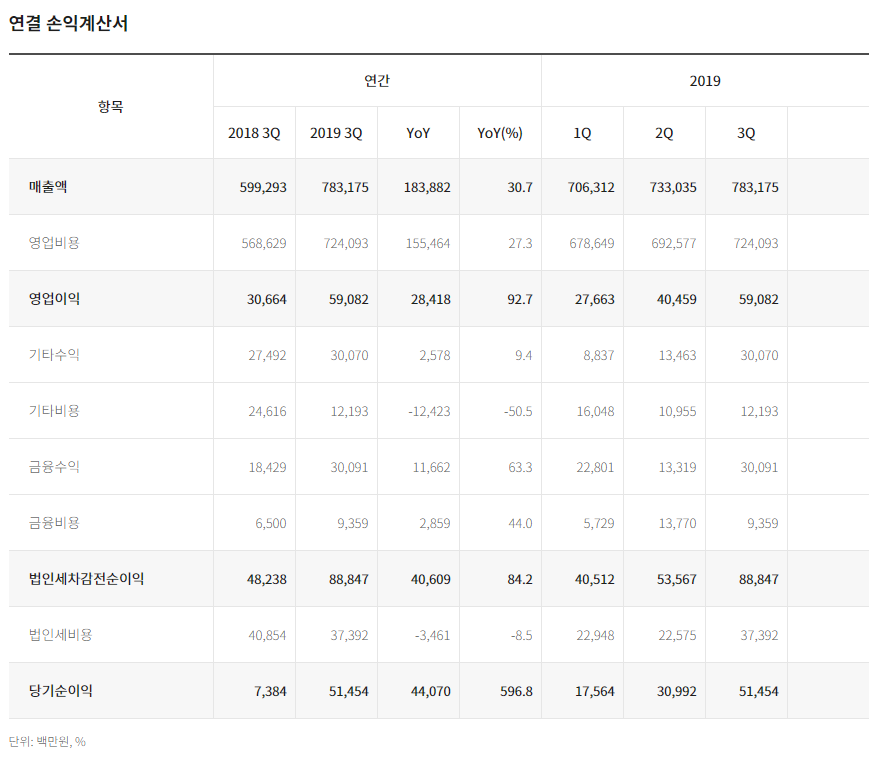Select 금융비용 YoY(%) value 44.0
The width and height of the screenshot is (887, 763).
pyautogui.click(x=520, y=523)
